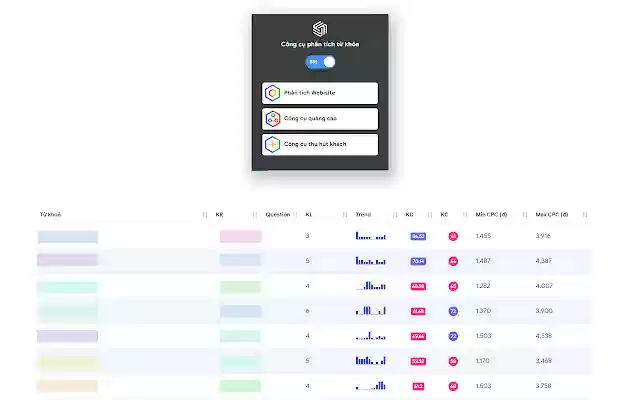Select the Max CPC value 3,916

pyautogui.click(x=543, y=236)
